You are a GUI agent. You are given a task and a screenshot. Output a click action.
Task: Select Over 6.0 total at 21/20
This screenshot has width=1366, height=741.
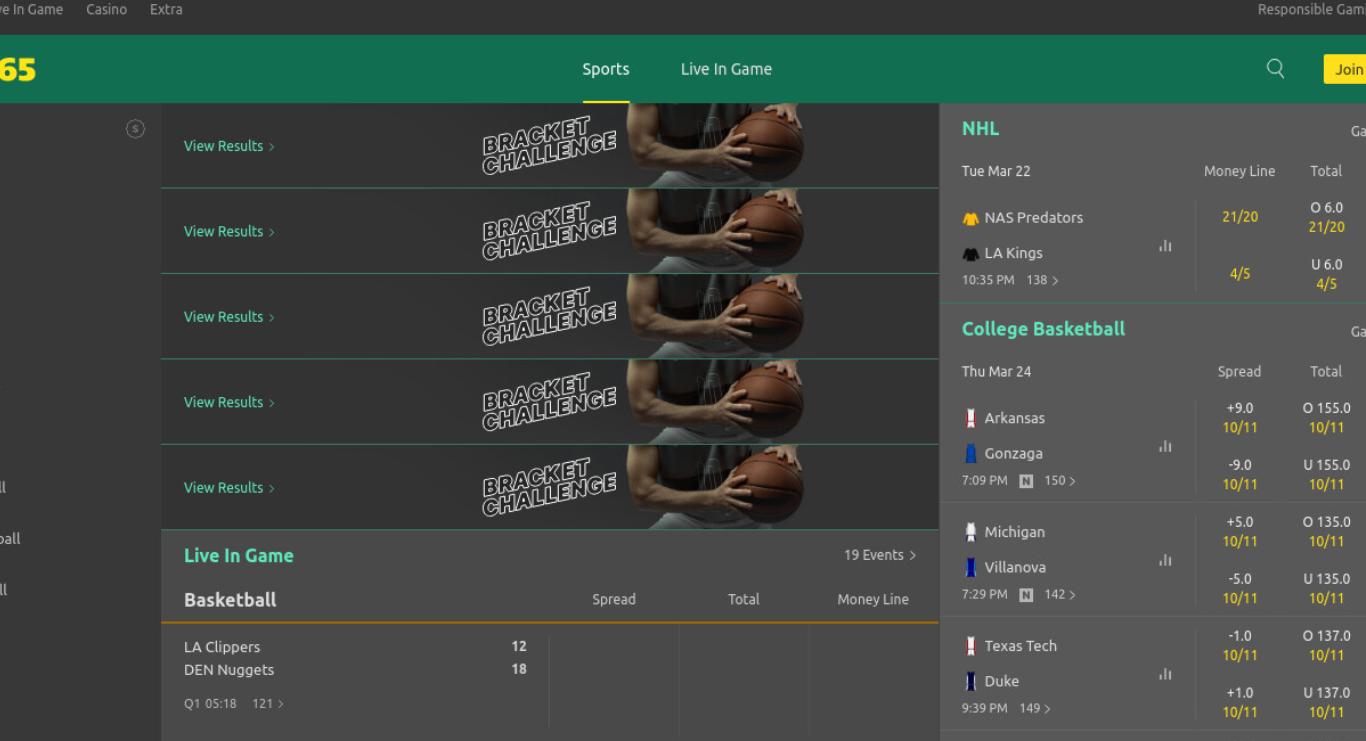[x=1326, y=217]
